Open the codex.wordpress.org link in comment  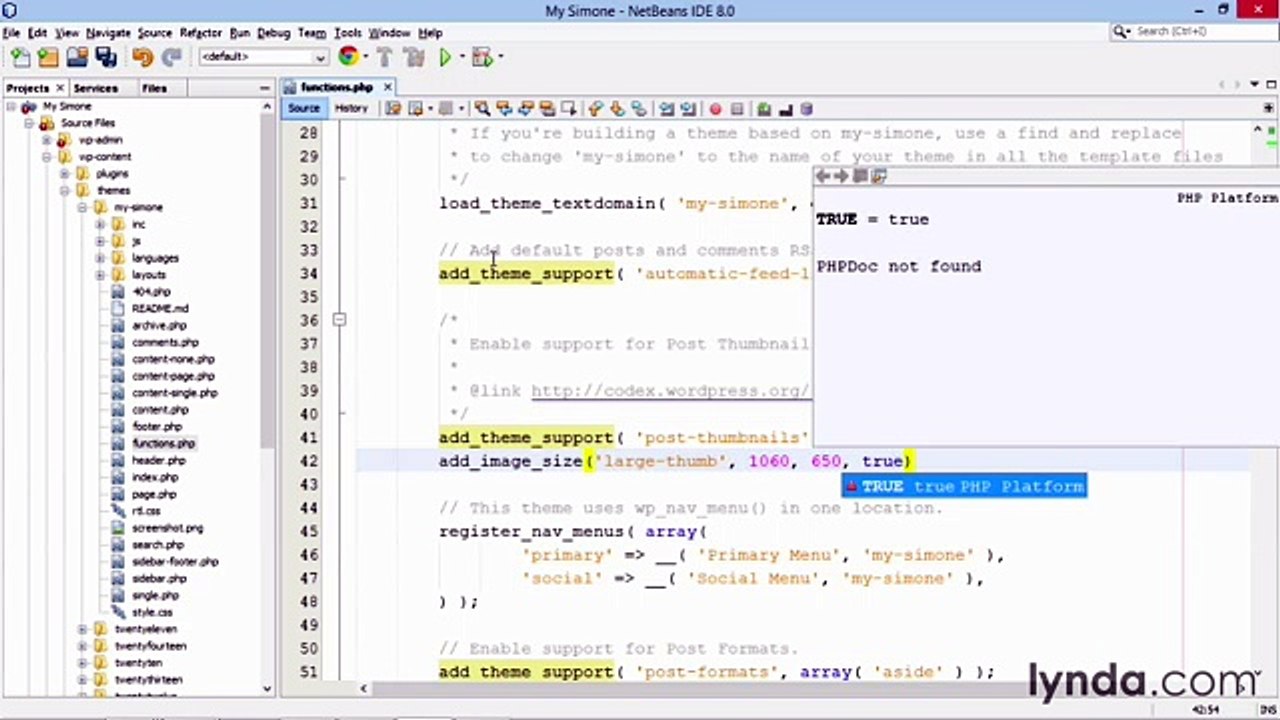670,390
